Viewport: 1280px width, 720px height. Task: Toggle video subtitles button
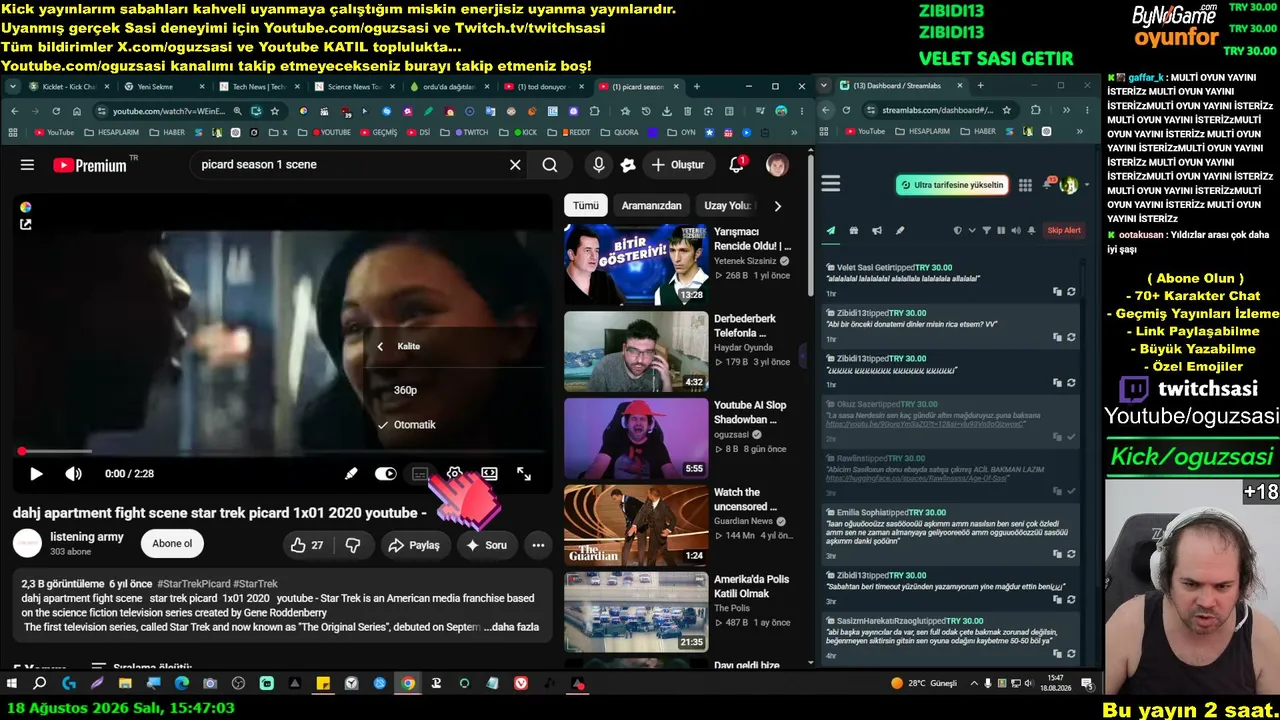coord(420,474)
